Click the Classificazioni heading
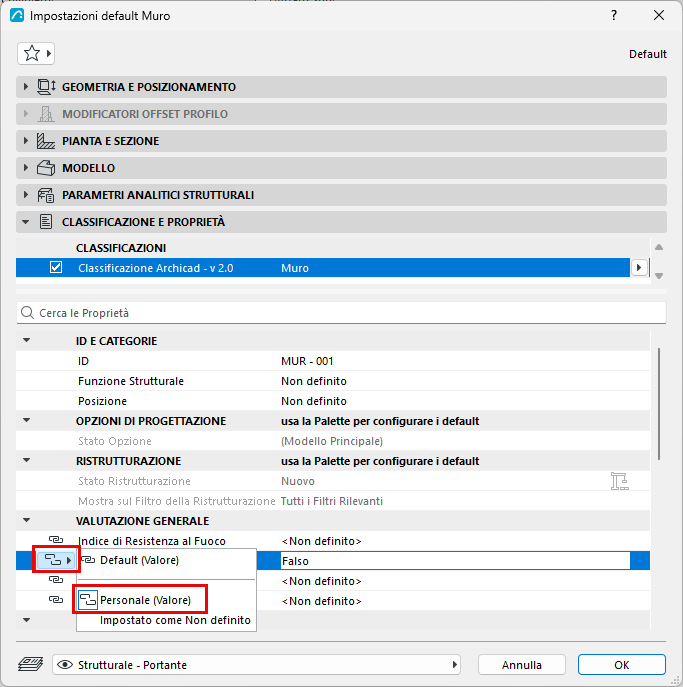Viewport: 683px width, 687px height. coord(121,248)
